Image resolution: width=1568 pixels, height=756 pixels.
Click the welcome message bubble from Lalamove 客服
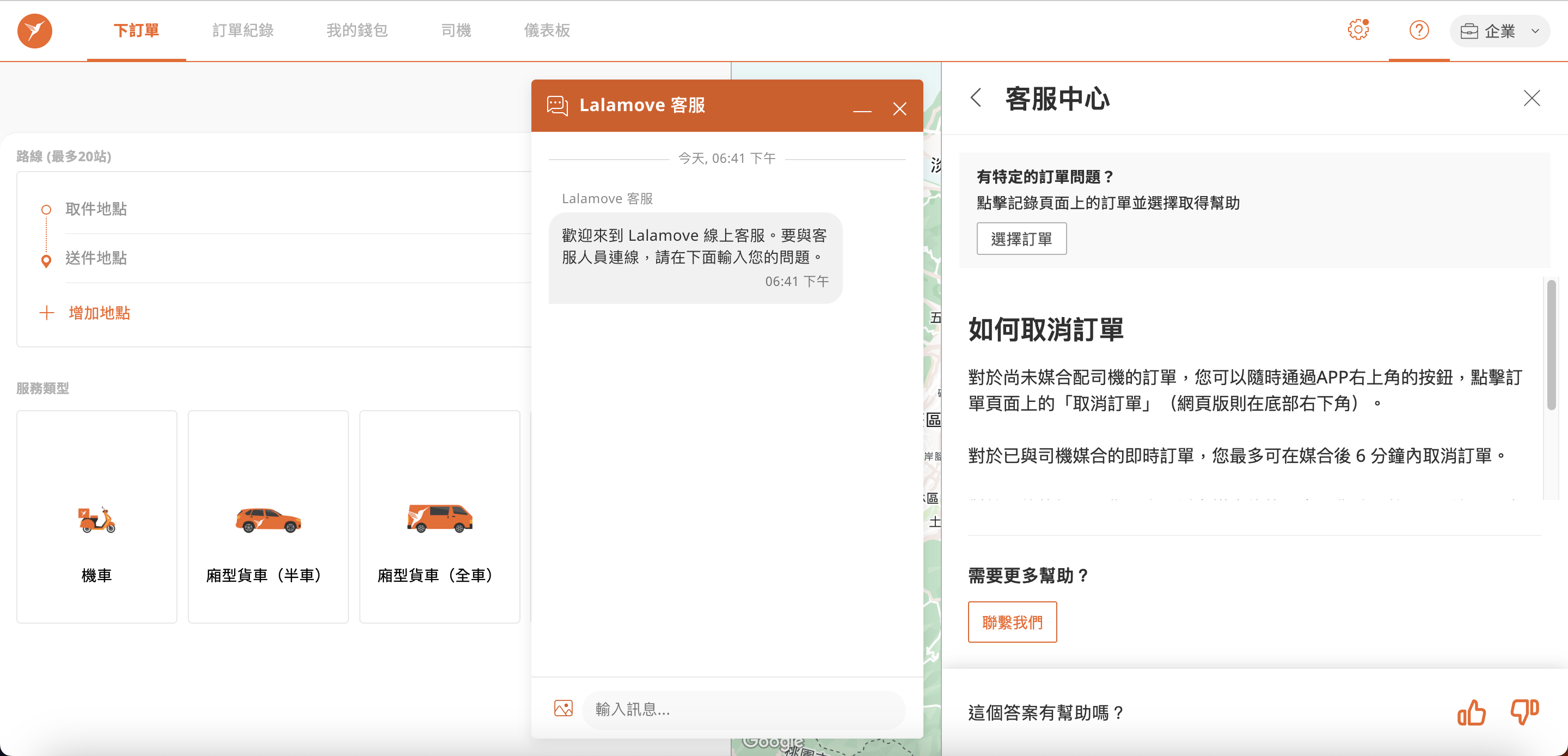click(x=695, y=258)
